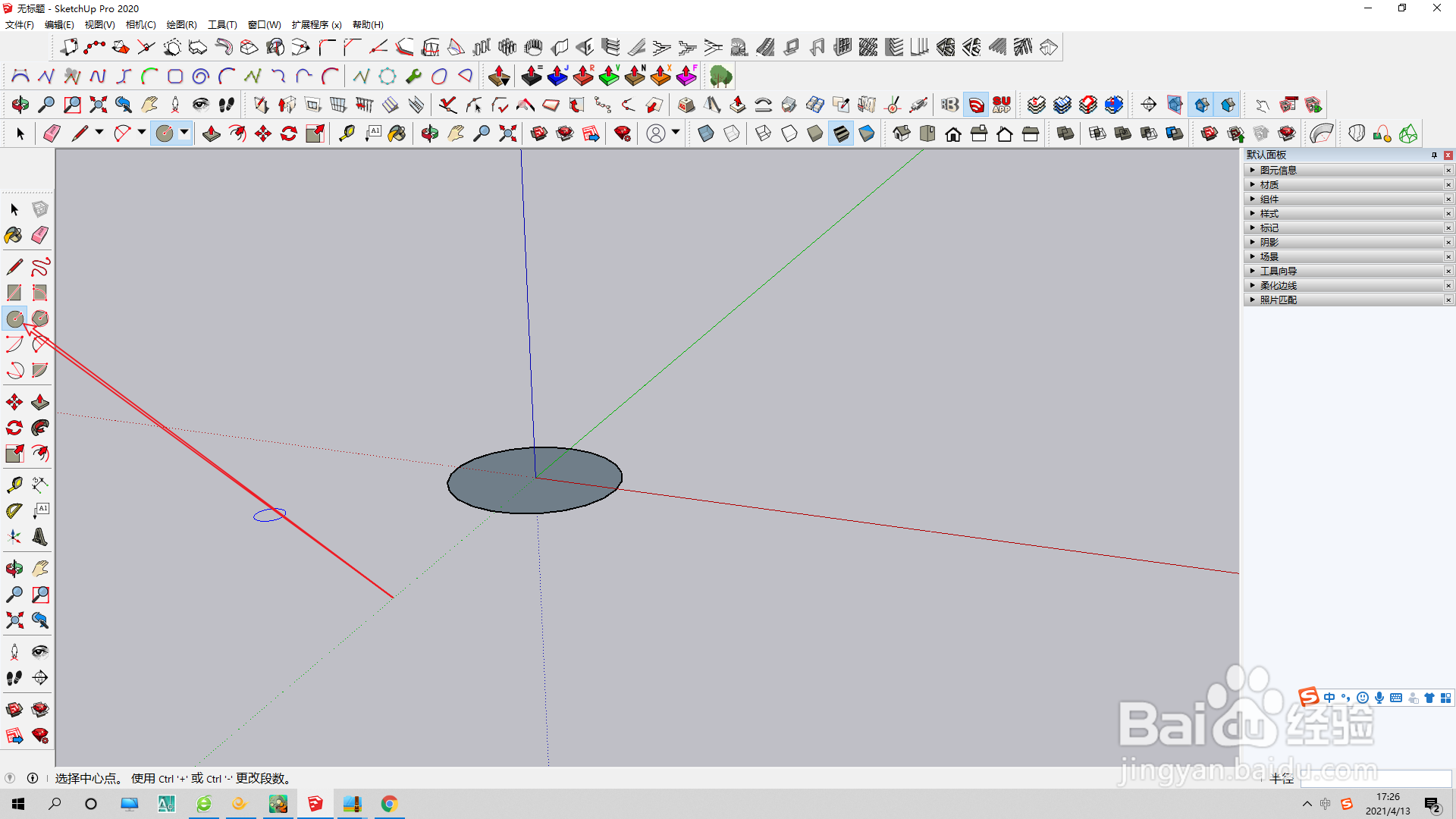The width and height of the screenshot is (1456, 819).
Task: Click the Look Around eye in left toolbar
Action: 40,652
